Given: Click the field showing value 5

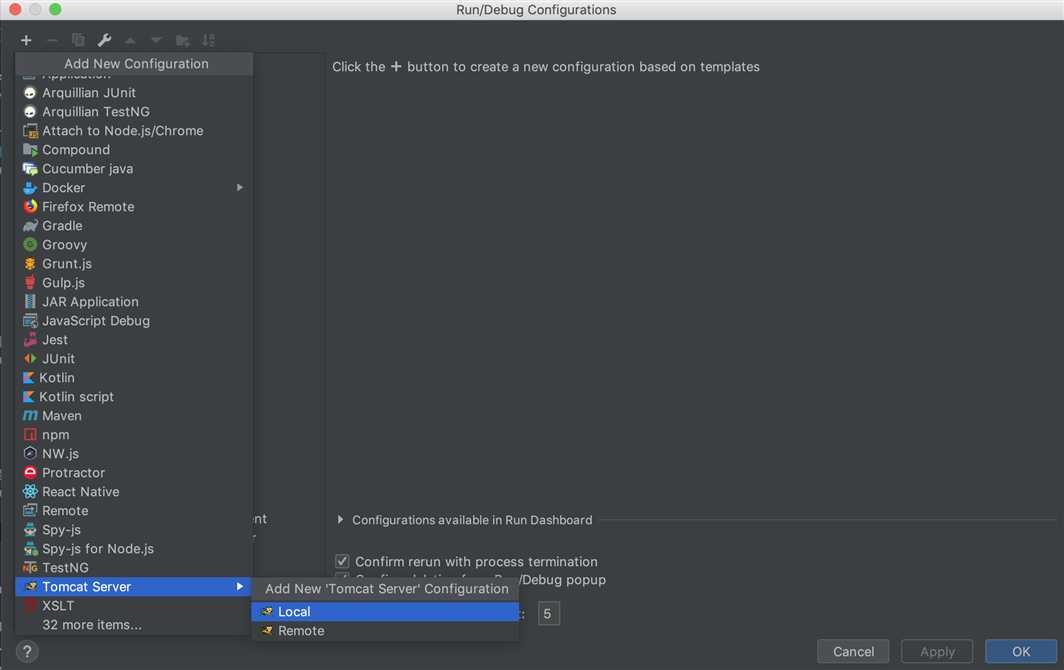Looking at the screenshot, I should point(548,614).
